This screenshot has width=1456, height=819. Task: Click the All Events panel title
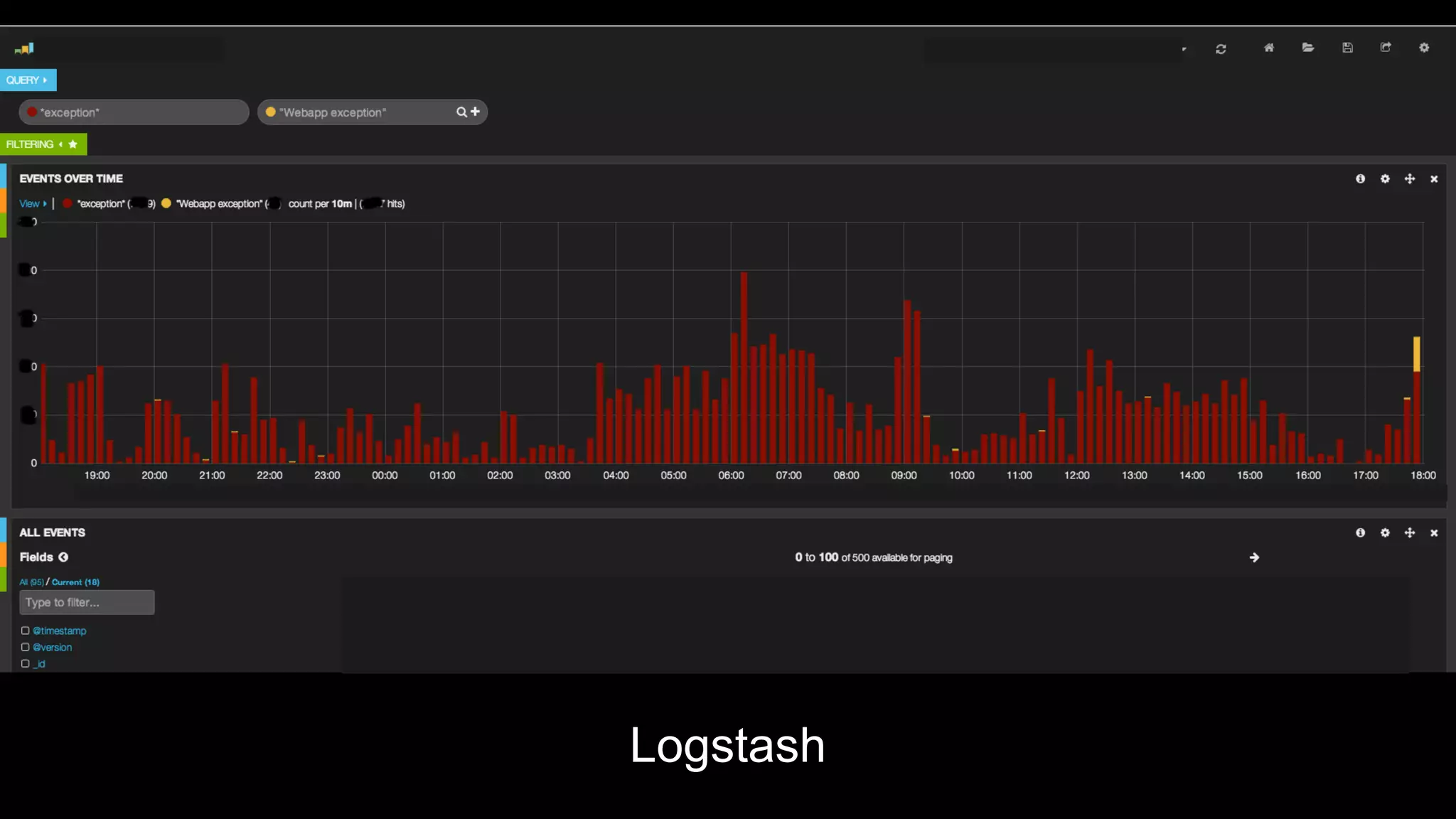pos(52,532)
